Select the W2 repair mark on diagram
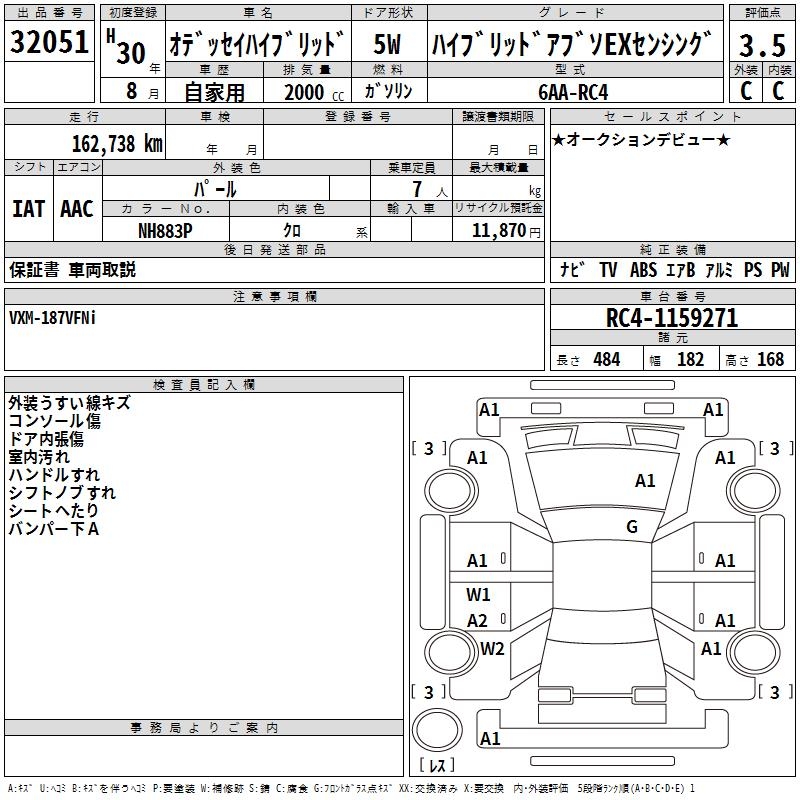This screenshot has height=800, width=800. point(492,648)
